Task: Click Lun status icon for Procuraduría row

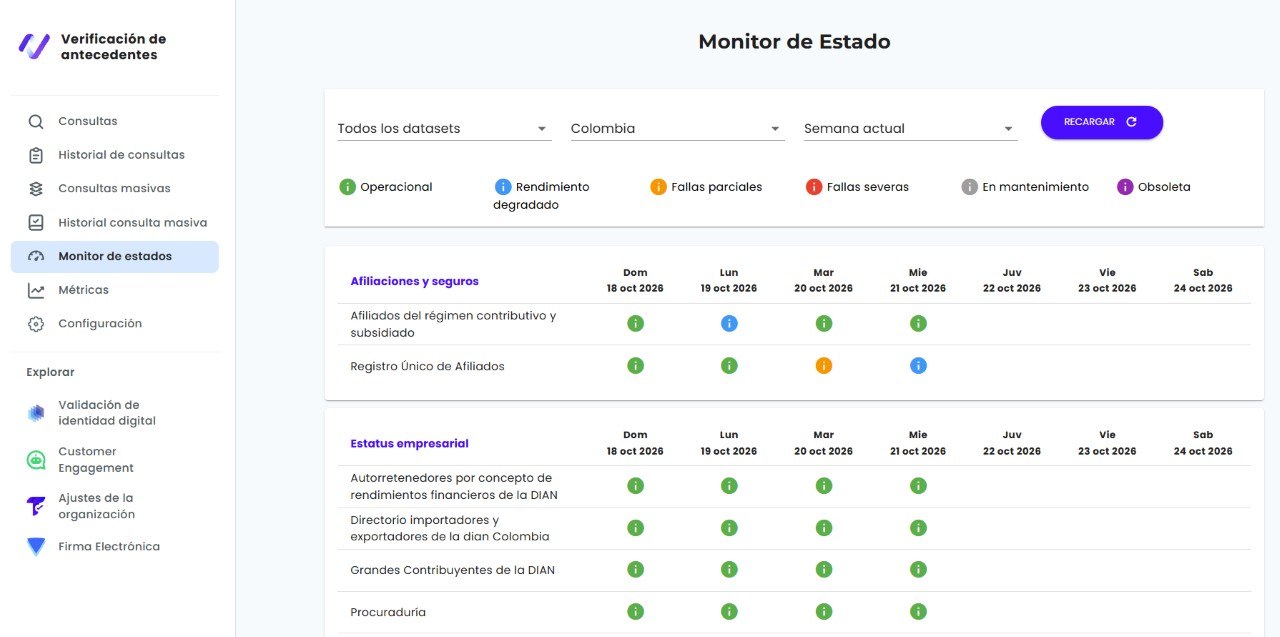Action: click(729, 612)
